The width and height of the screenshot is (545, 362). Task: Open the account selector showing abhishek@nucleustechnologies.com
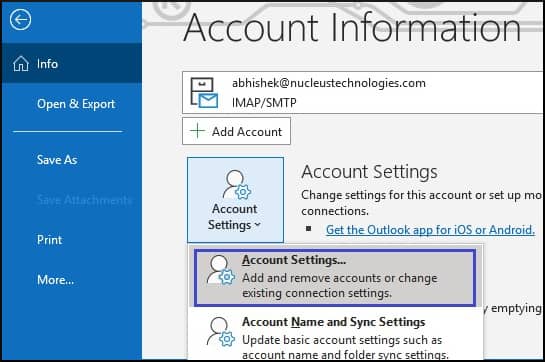coord(363,92)
